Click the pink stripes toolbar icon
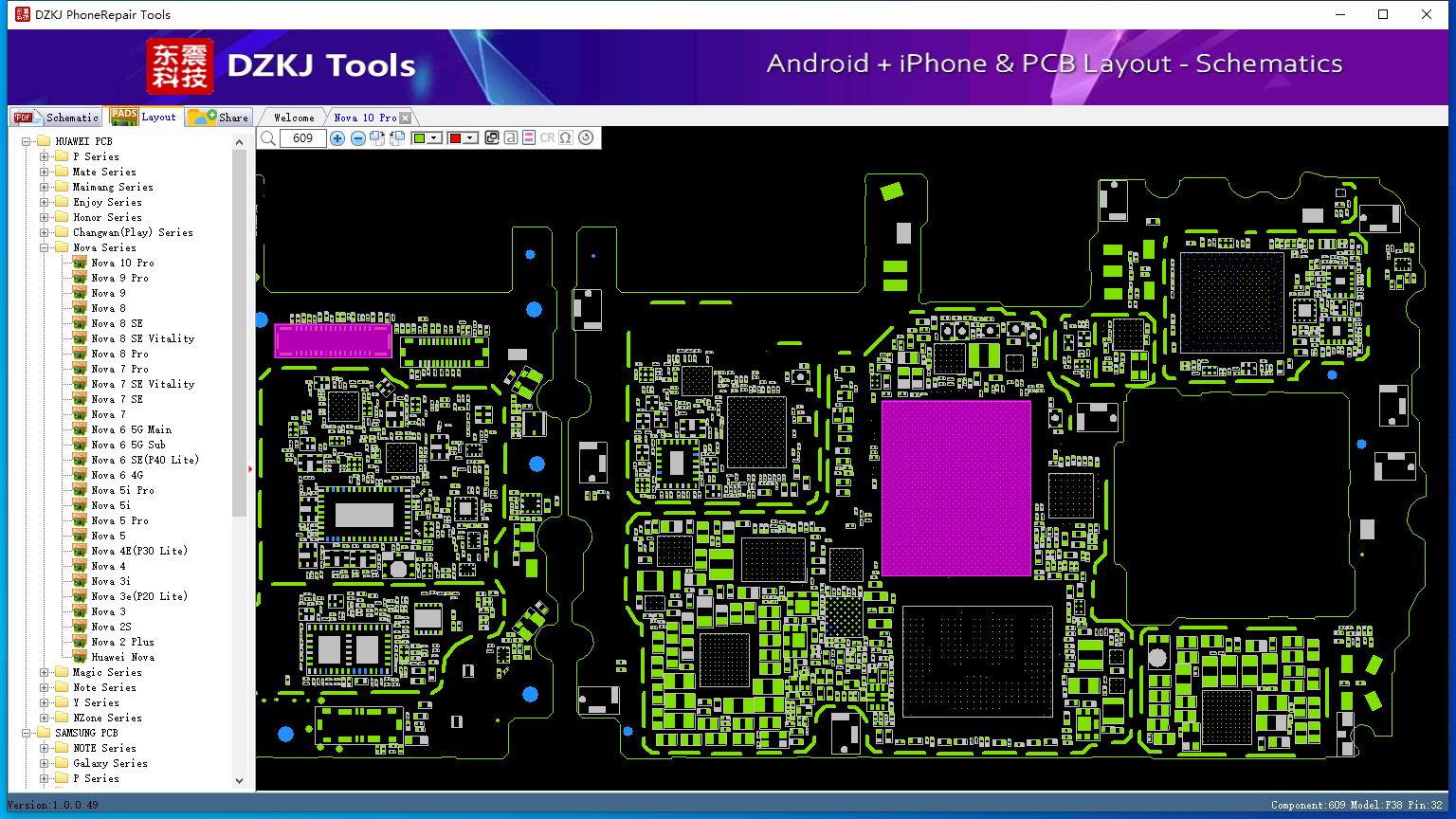Viewport: 1456px width, 819px height. tap(529, 137)
